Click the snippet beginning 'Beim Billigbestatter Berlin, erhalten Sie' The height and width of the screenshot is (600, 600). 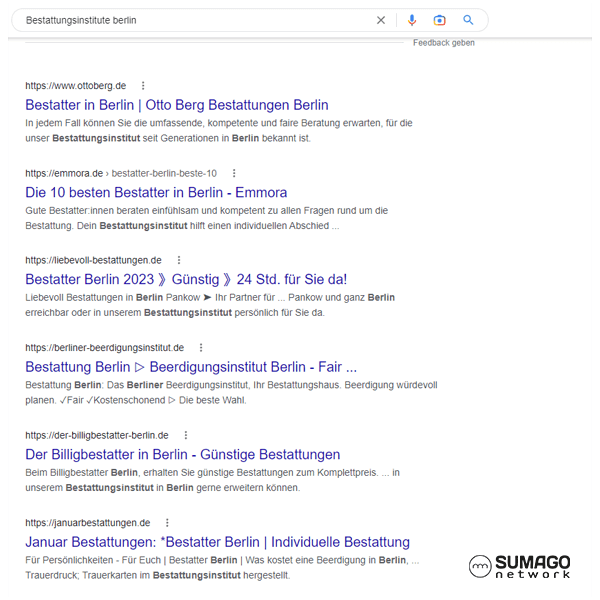[212, 480]
